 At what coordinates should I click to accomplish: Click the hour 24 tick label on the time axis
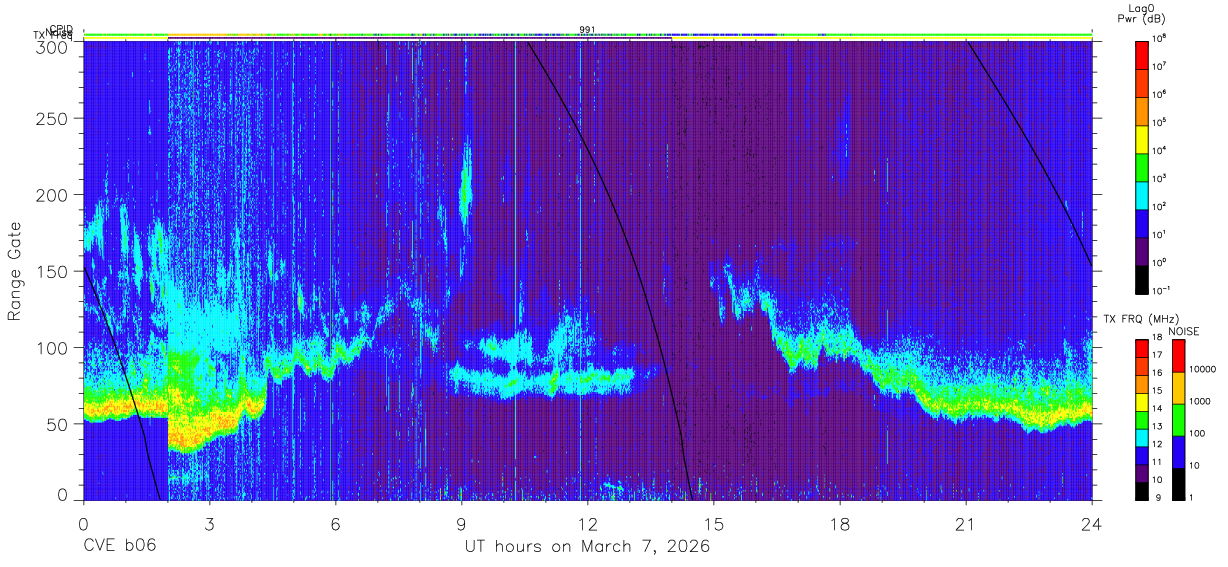pos(1092,523)
